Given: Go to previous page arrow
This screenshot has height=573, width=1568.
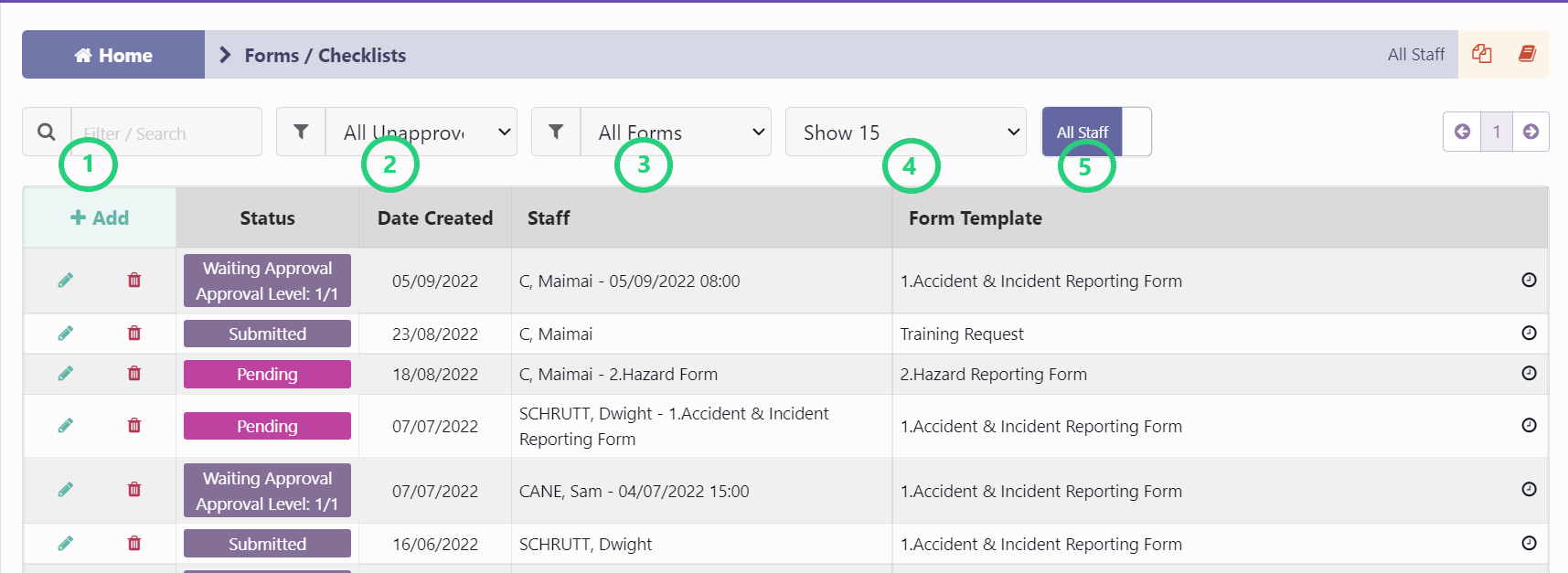Looking at the screenshot, I should click(1462, 132).
